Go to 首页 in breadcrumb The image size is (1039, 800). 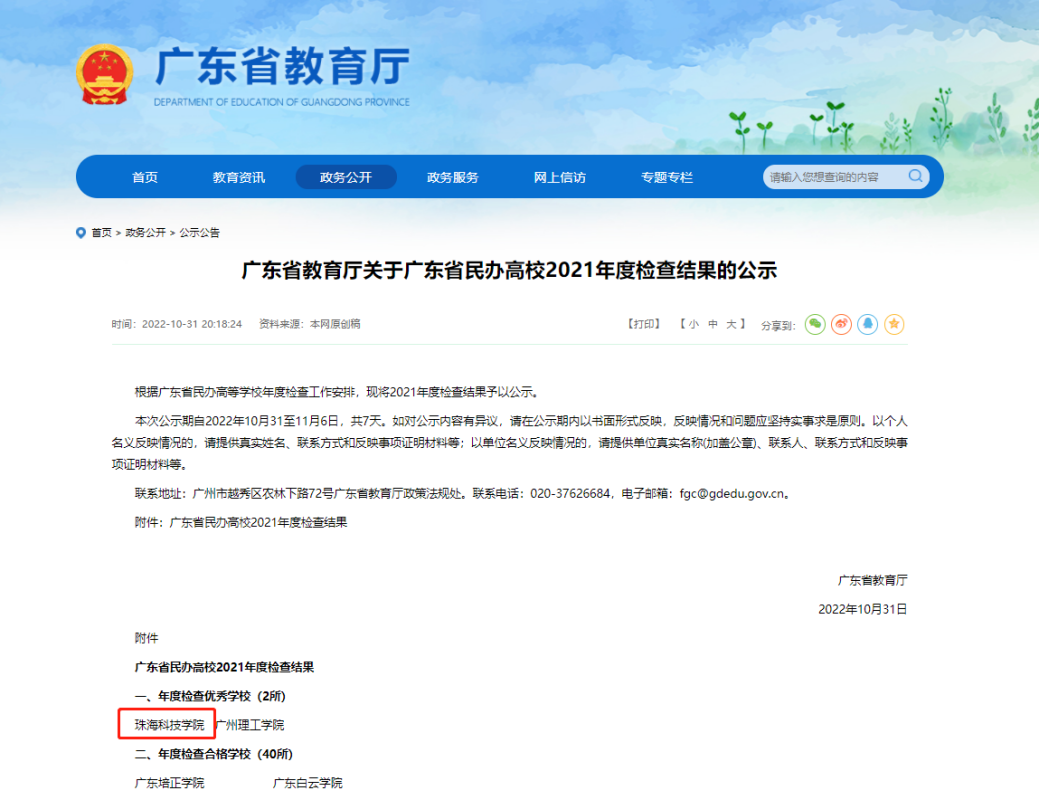101,233
